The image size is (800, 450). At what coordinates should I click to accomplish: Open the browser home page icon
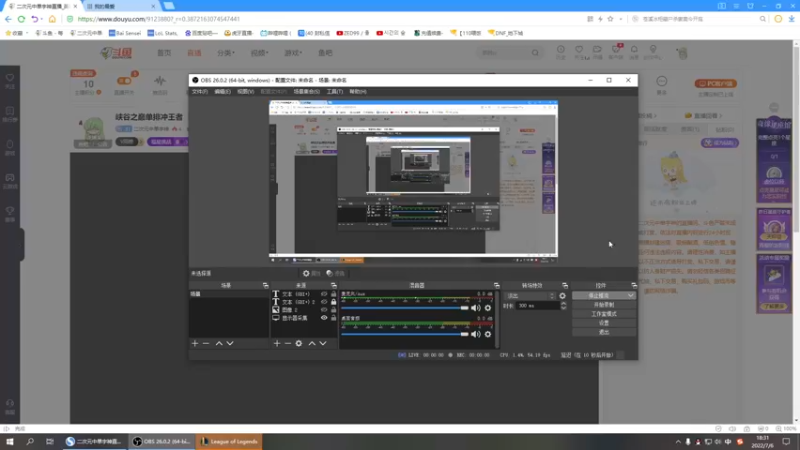pyautogui.click(x=52, y=19)
